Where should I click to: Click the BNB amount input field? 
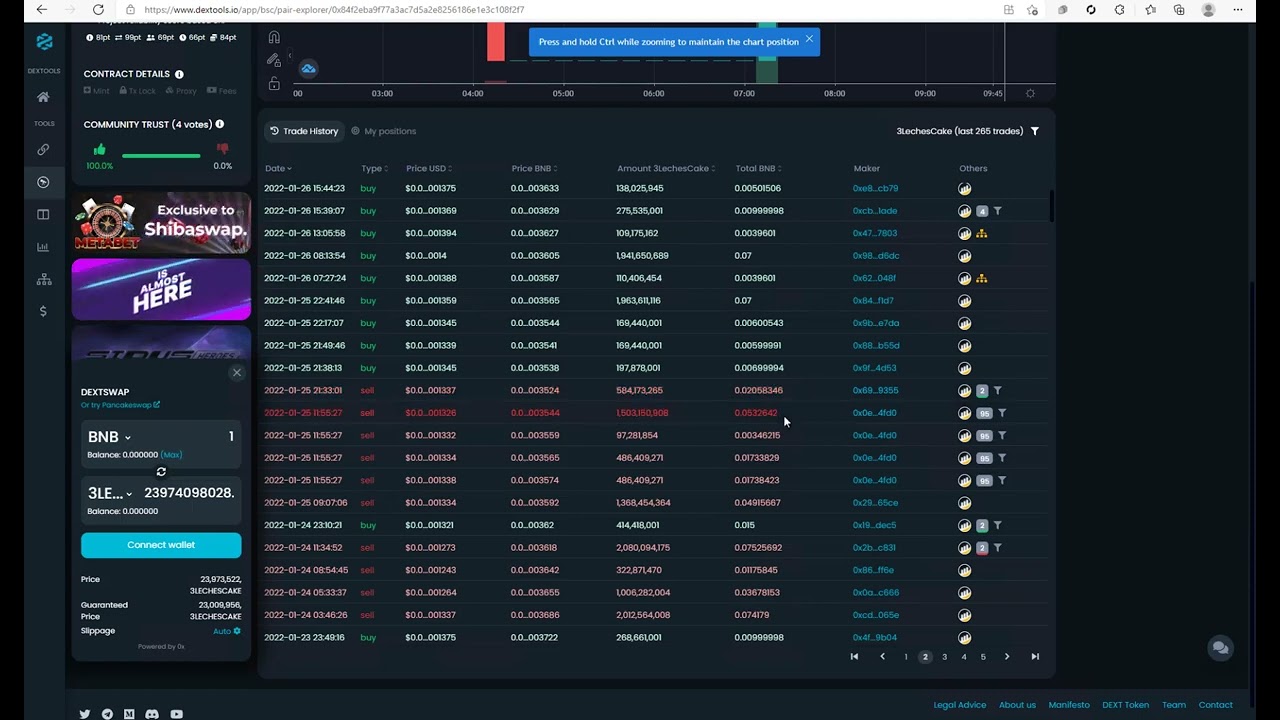tap(190, 437)
